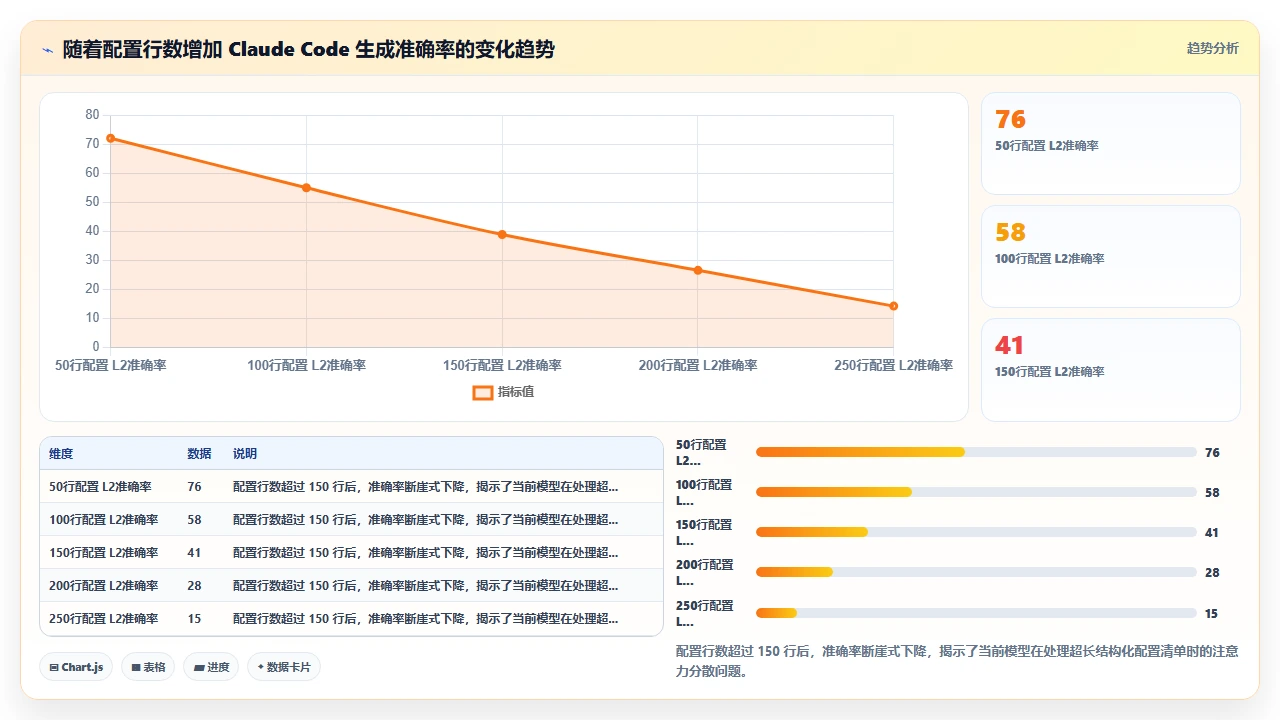Click the 指标值 legend label
1280x720 pixels.
click(x=516, y=392)
